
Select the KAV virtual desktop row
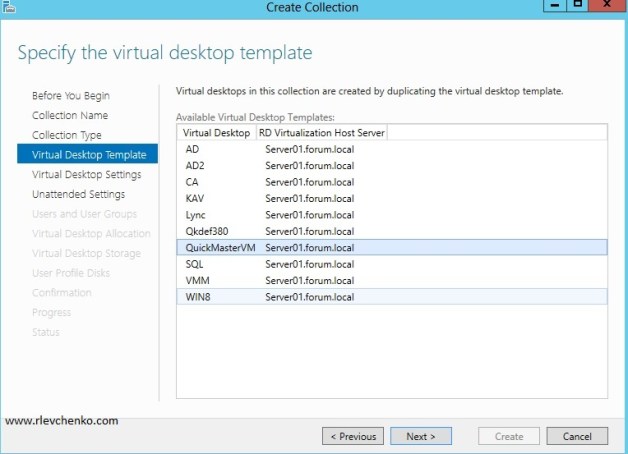click(x=392, y=199)
